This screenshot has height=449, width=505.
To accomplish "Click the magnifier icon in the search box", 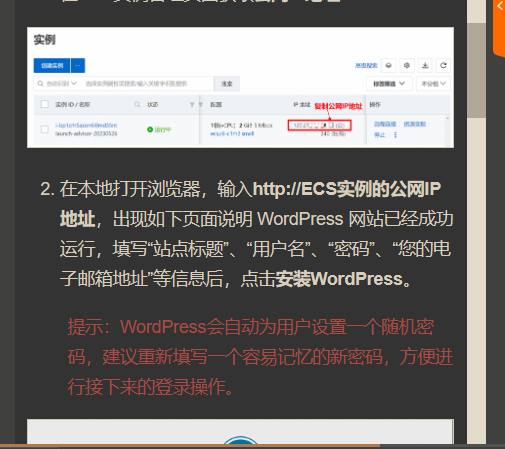I will [40, 83].
